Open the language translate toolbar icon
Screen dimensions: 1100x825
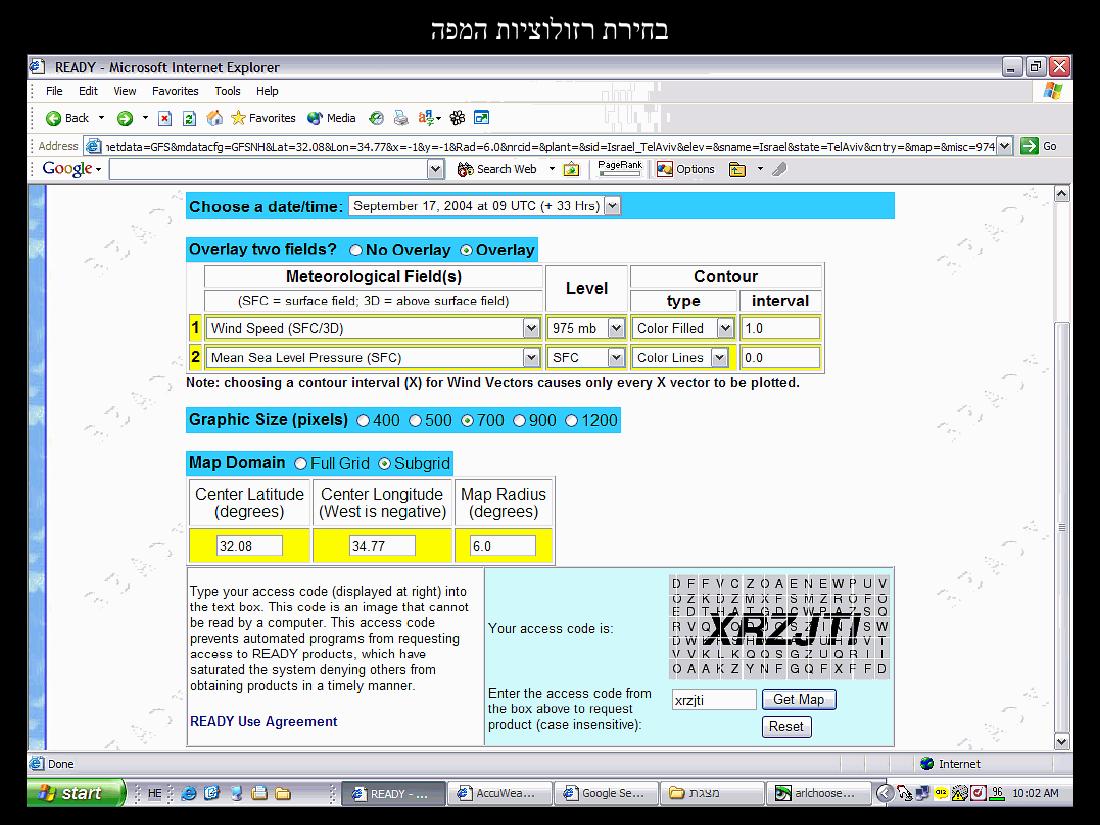pos(426,118)
